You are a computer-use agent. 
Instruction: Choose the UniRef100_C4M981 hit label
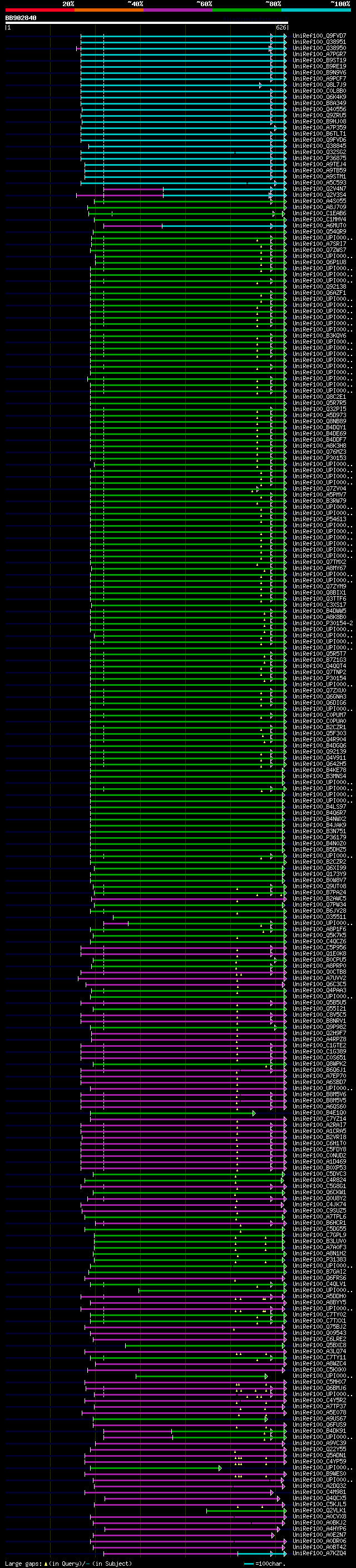click(319, 1492)
